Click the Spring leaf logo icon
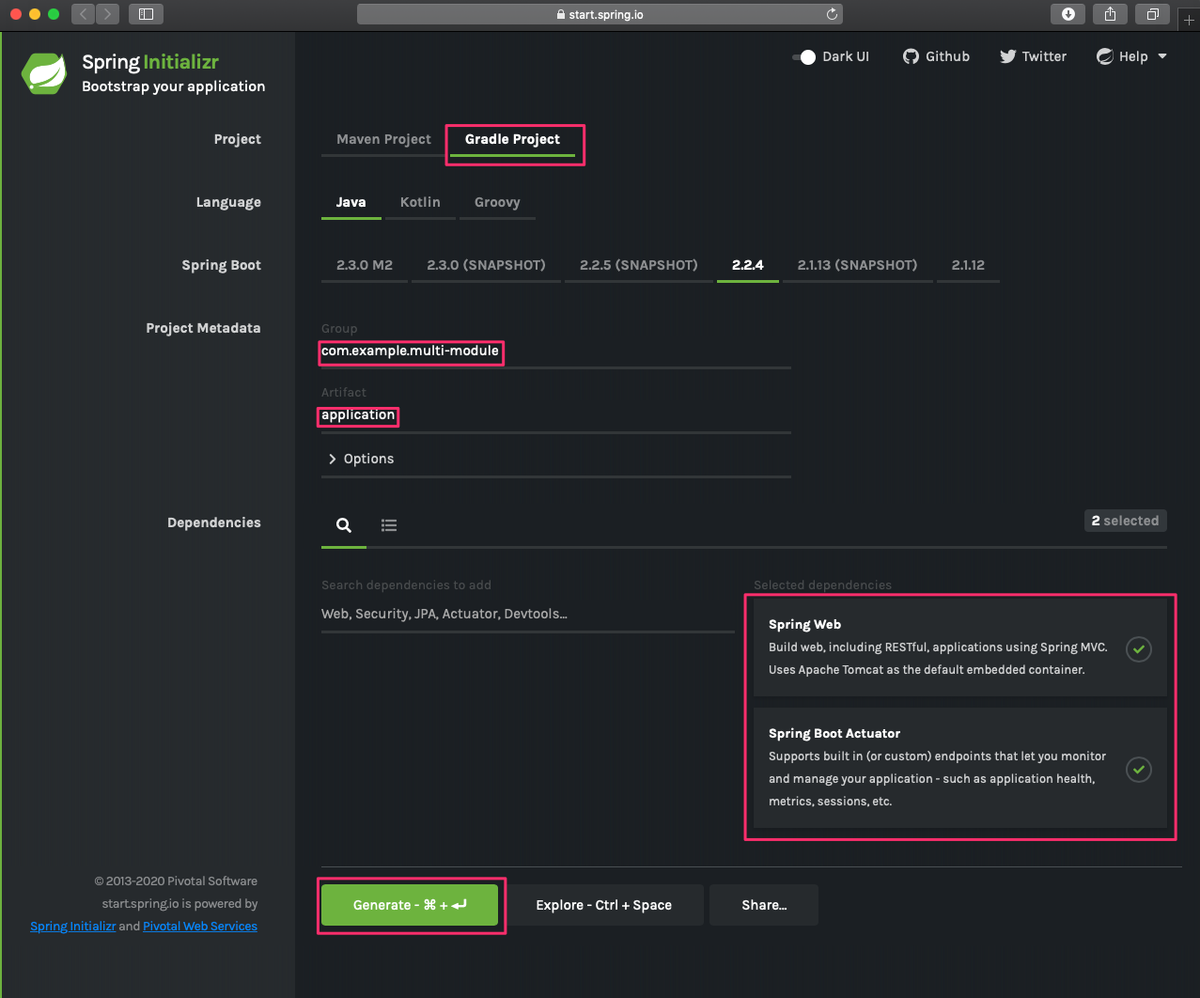 44,73
